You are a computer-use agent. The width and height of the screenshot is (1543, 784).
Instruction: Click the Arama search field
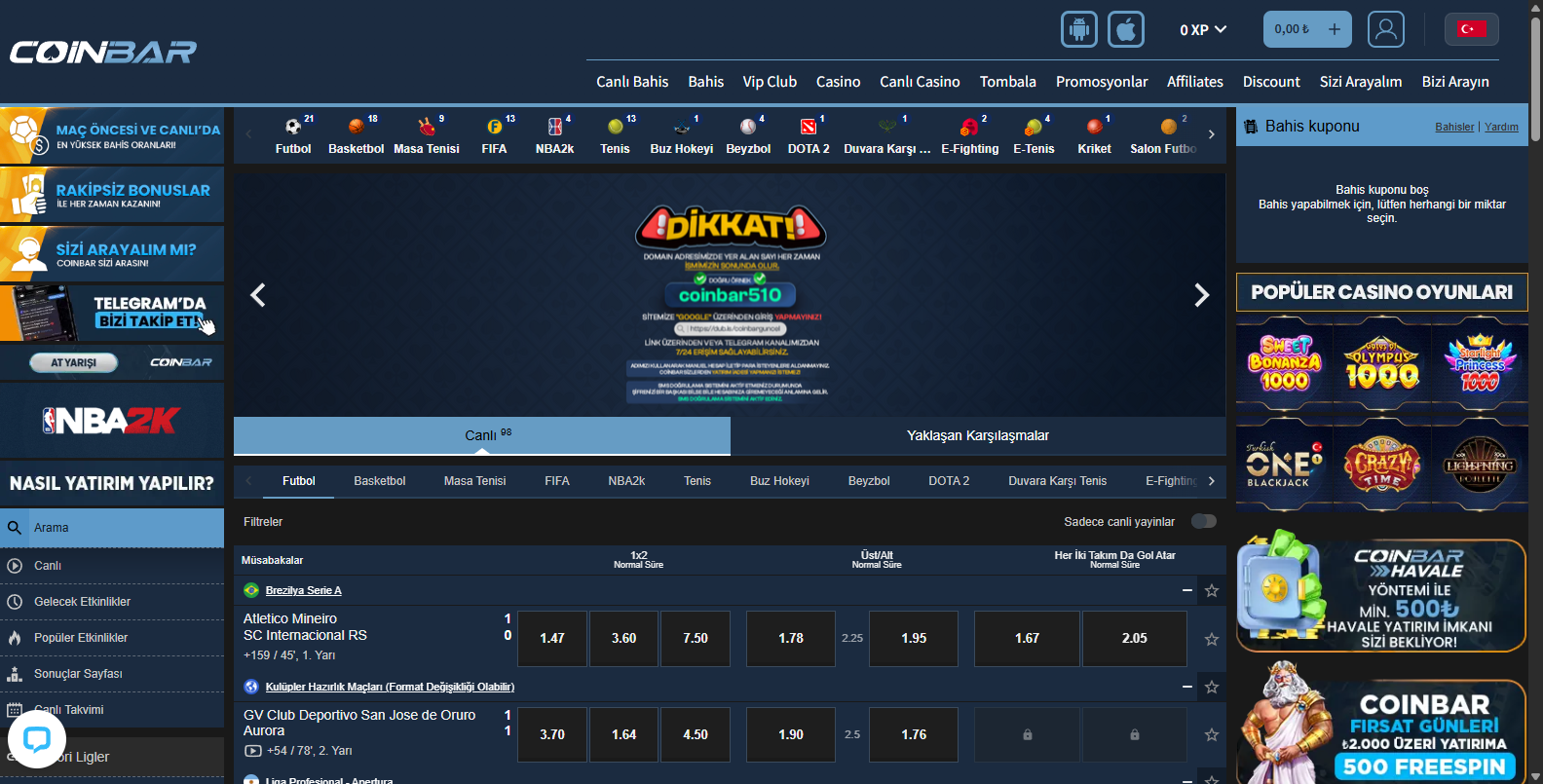tap(112, 528)
